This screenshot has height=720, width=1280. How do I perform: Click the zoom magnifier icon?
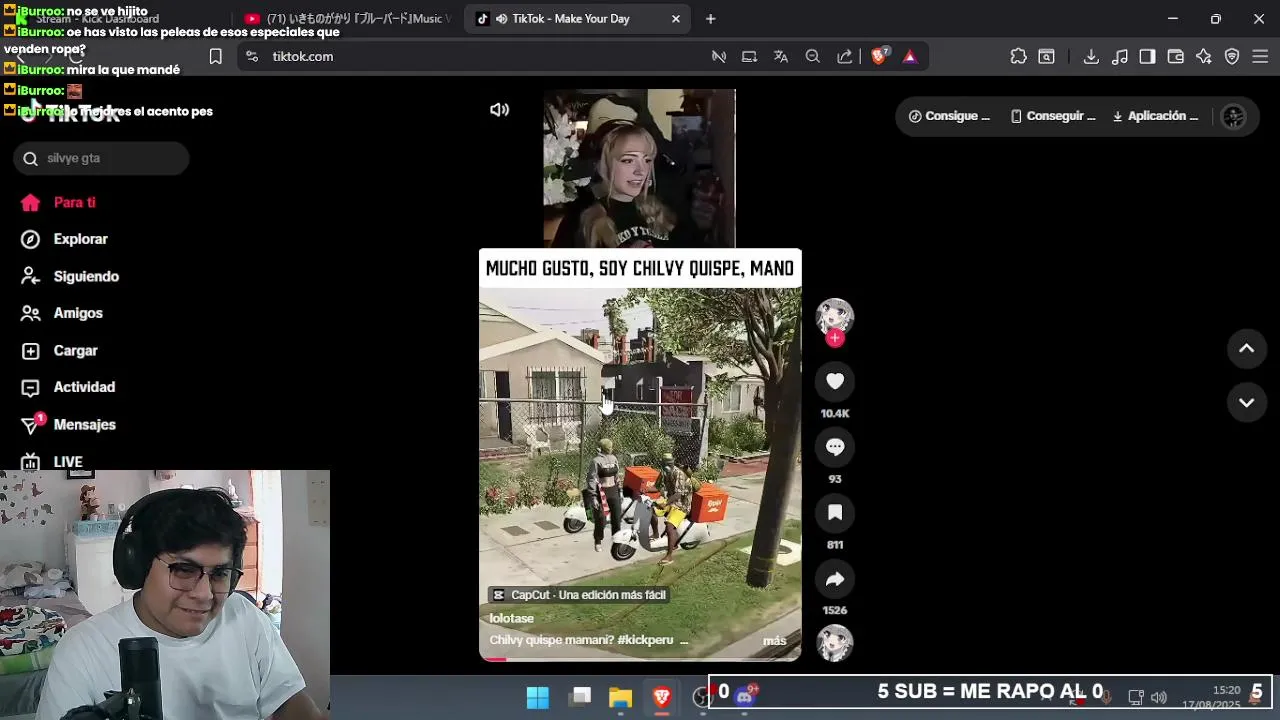[x=813, y=57]
